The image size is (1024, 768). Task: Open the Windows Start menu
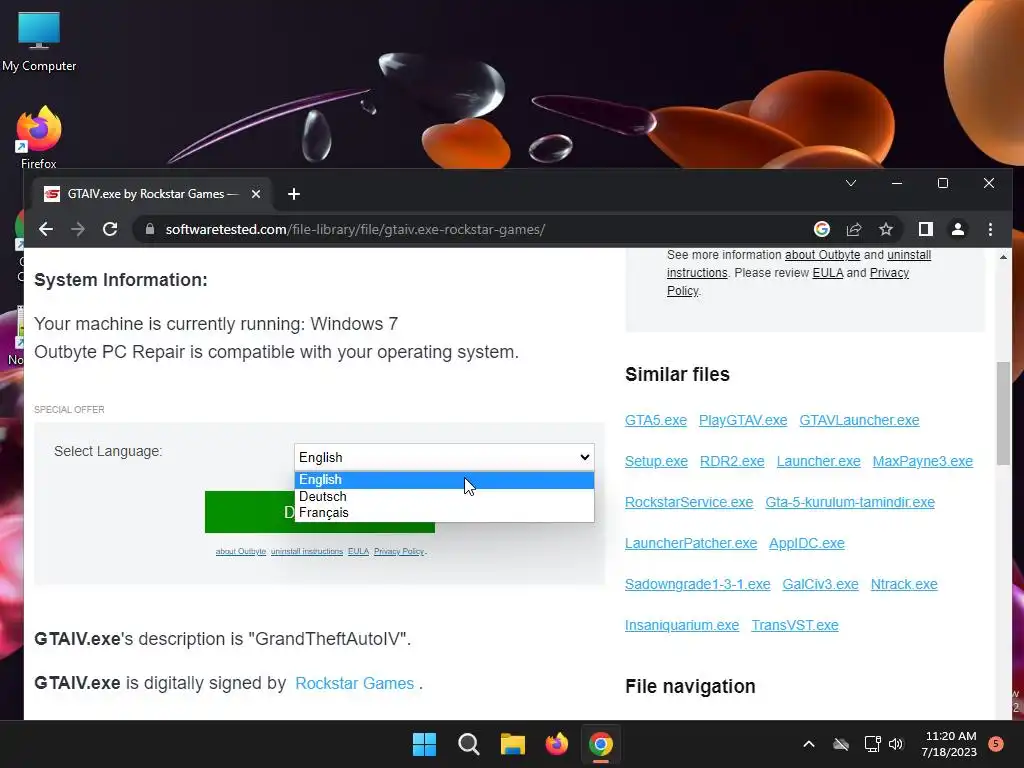tap(424, 744)
